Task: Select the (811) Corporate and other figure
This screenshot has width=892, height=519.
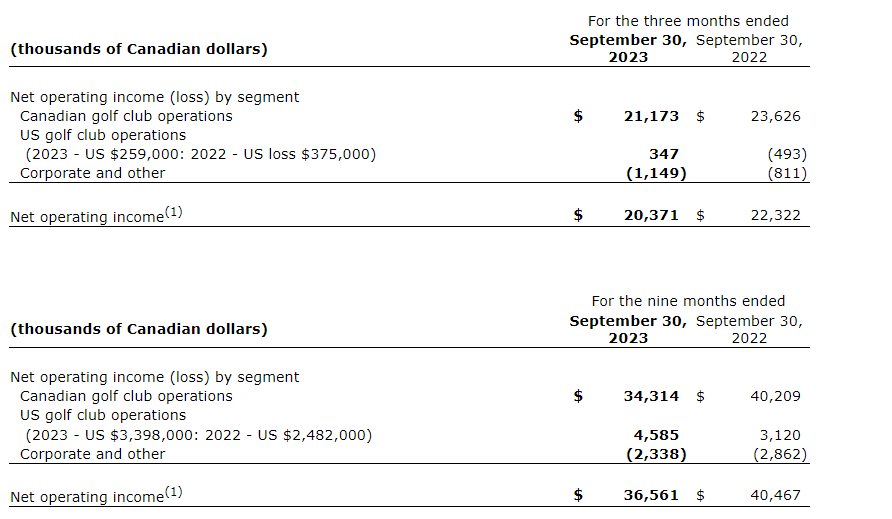Action: (x=786, y=173)
